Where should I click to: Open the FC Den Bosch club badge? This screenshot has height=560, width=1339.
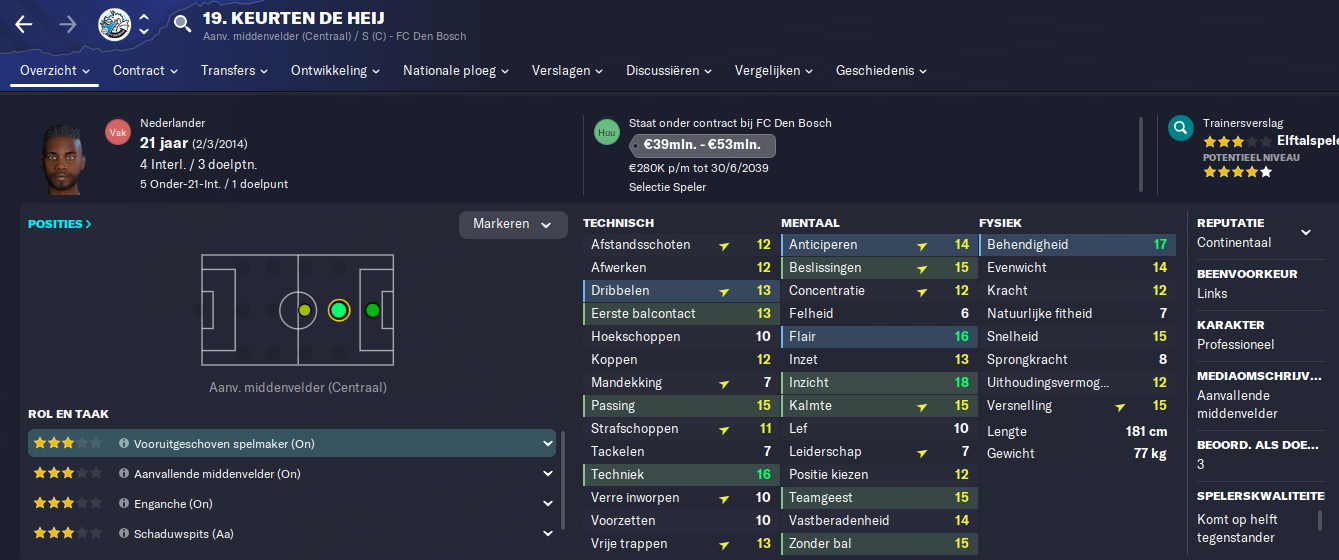pos(115,24)
